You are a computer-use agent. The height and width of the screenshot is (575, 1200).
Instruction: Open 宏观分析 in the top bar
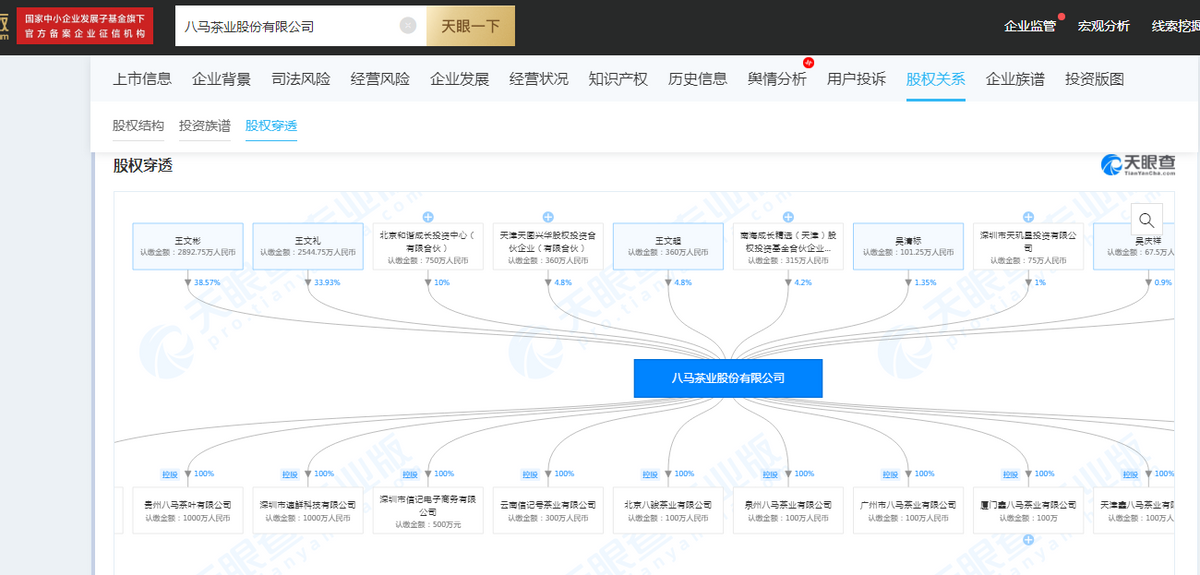tap(1104, 26)
